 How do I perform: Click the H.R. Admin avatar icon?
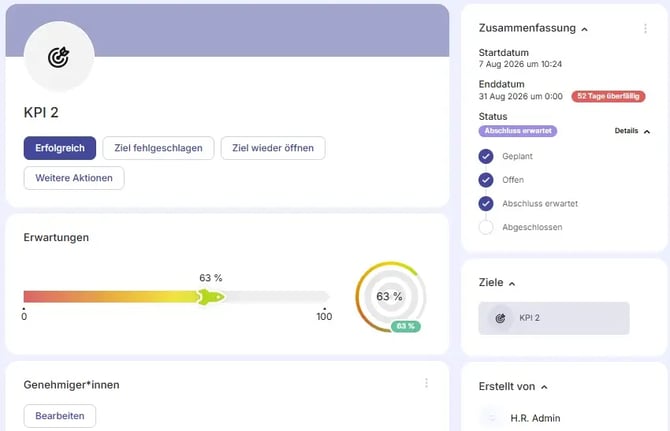point(492,417)
